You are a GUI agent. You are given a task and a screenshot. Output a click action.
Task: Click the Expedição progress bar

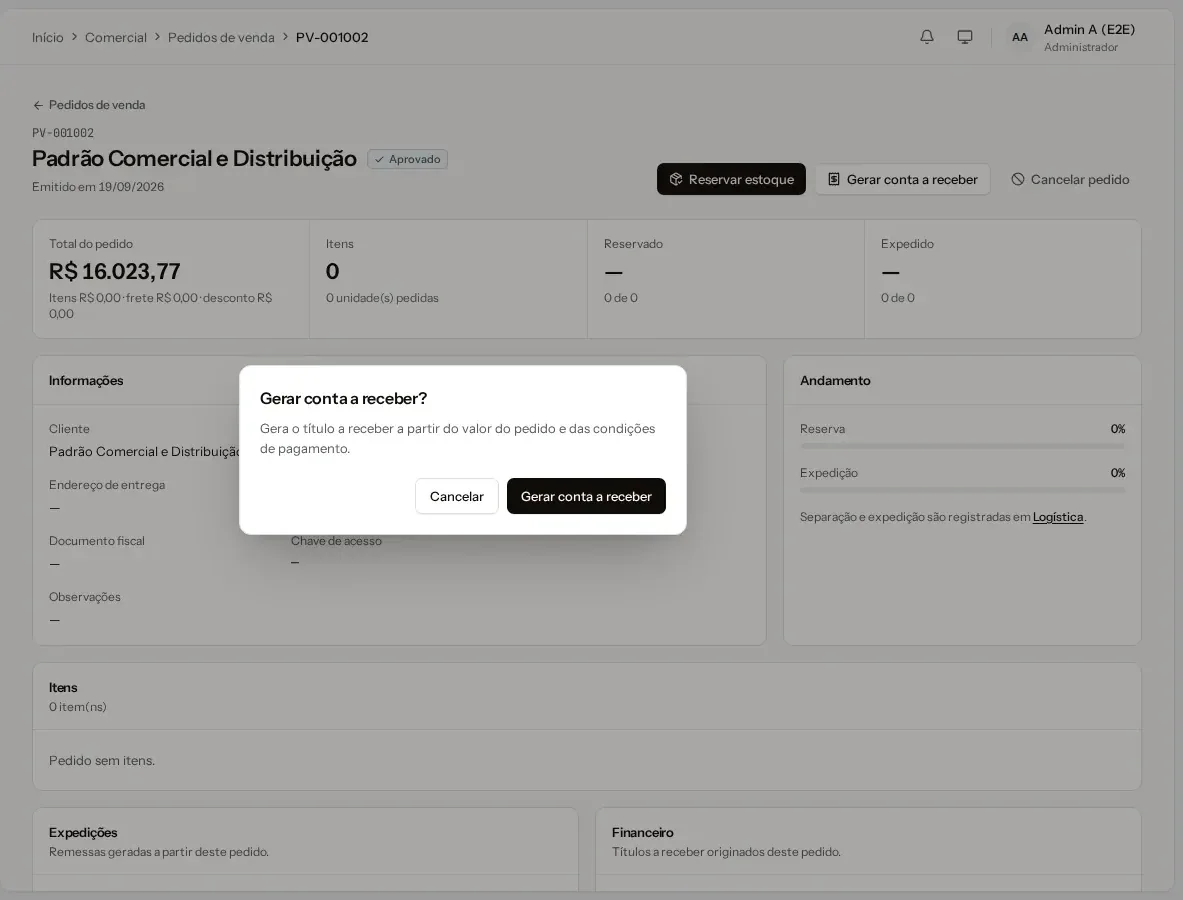pos(962,490)
